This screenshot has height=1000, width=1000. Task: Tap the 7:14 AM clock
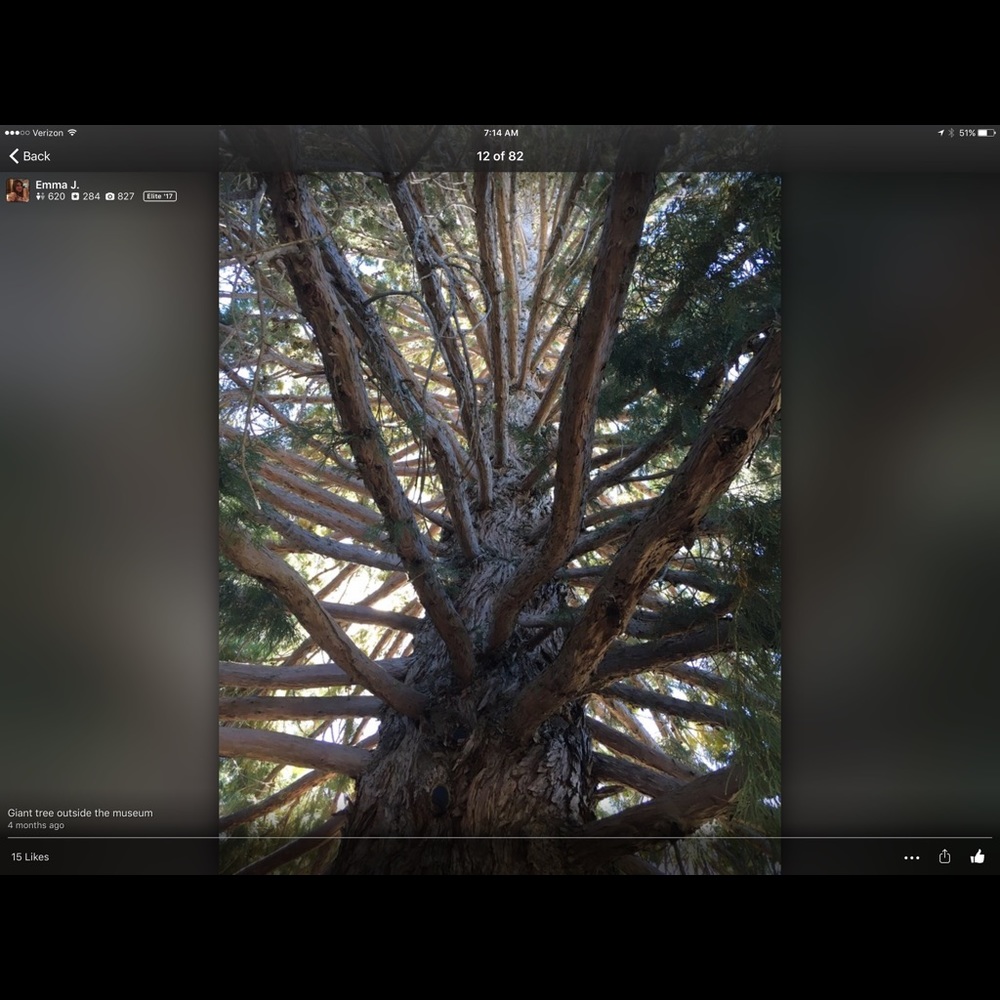(500, 133)
